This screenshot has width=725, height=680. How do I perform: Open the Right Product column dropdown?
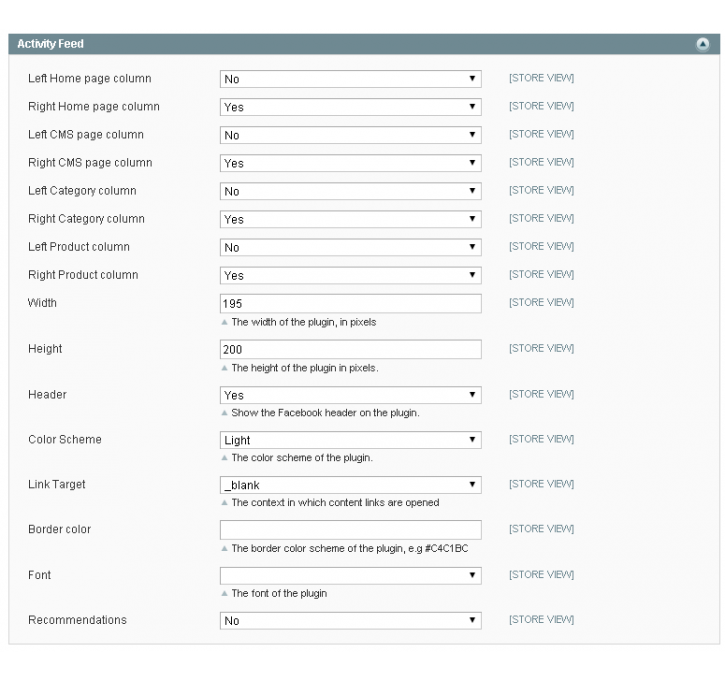pos(350,276)
